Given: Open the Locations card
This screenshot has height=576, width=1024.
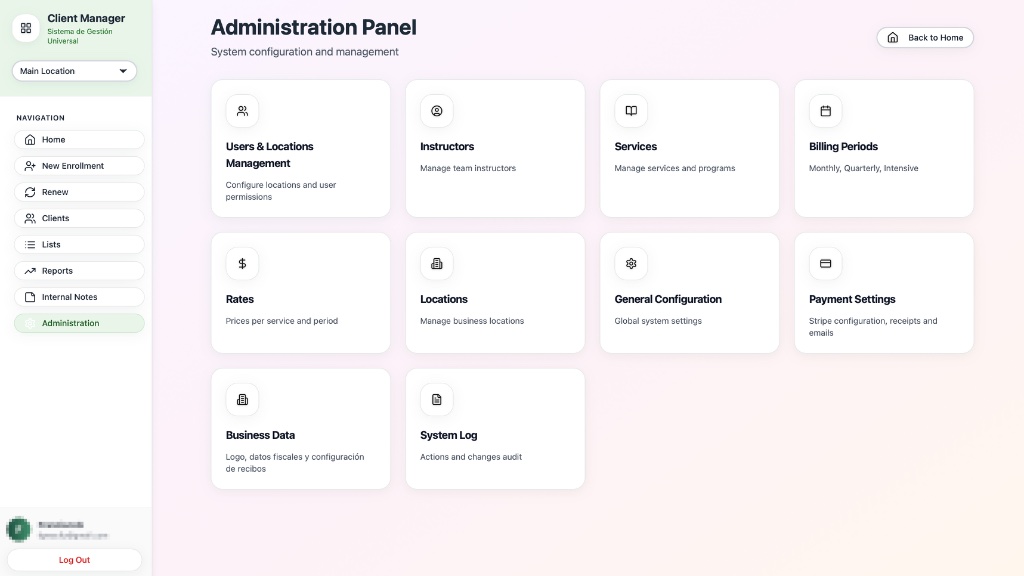Looking at the screenshot, I should pyautogui.click(x=495, y=293).
